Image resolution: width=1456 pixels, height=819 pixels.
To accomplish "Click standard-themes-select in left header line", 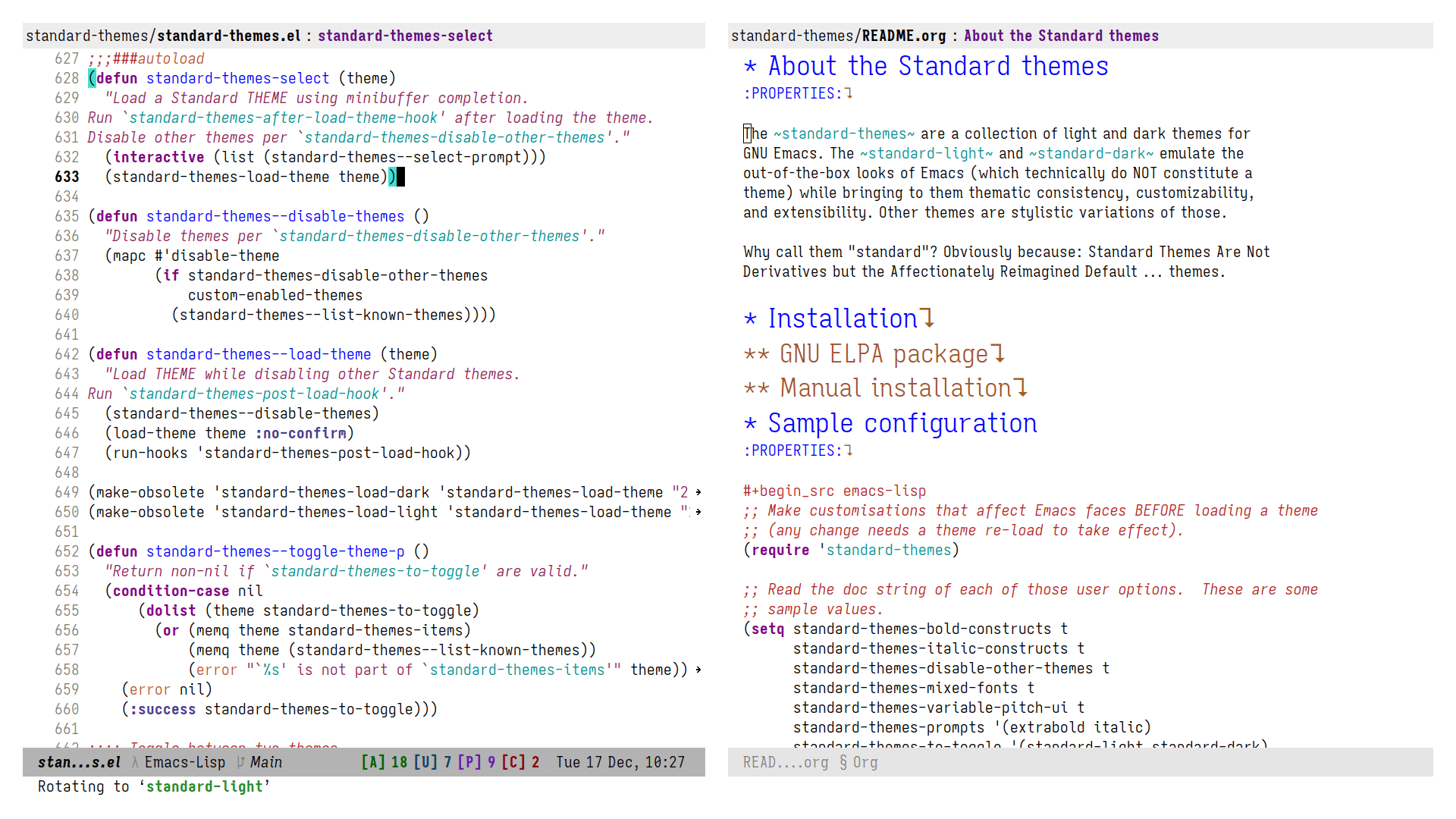I will coord(405,36).
